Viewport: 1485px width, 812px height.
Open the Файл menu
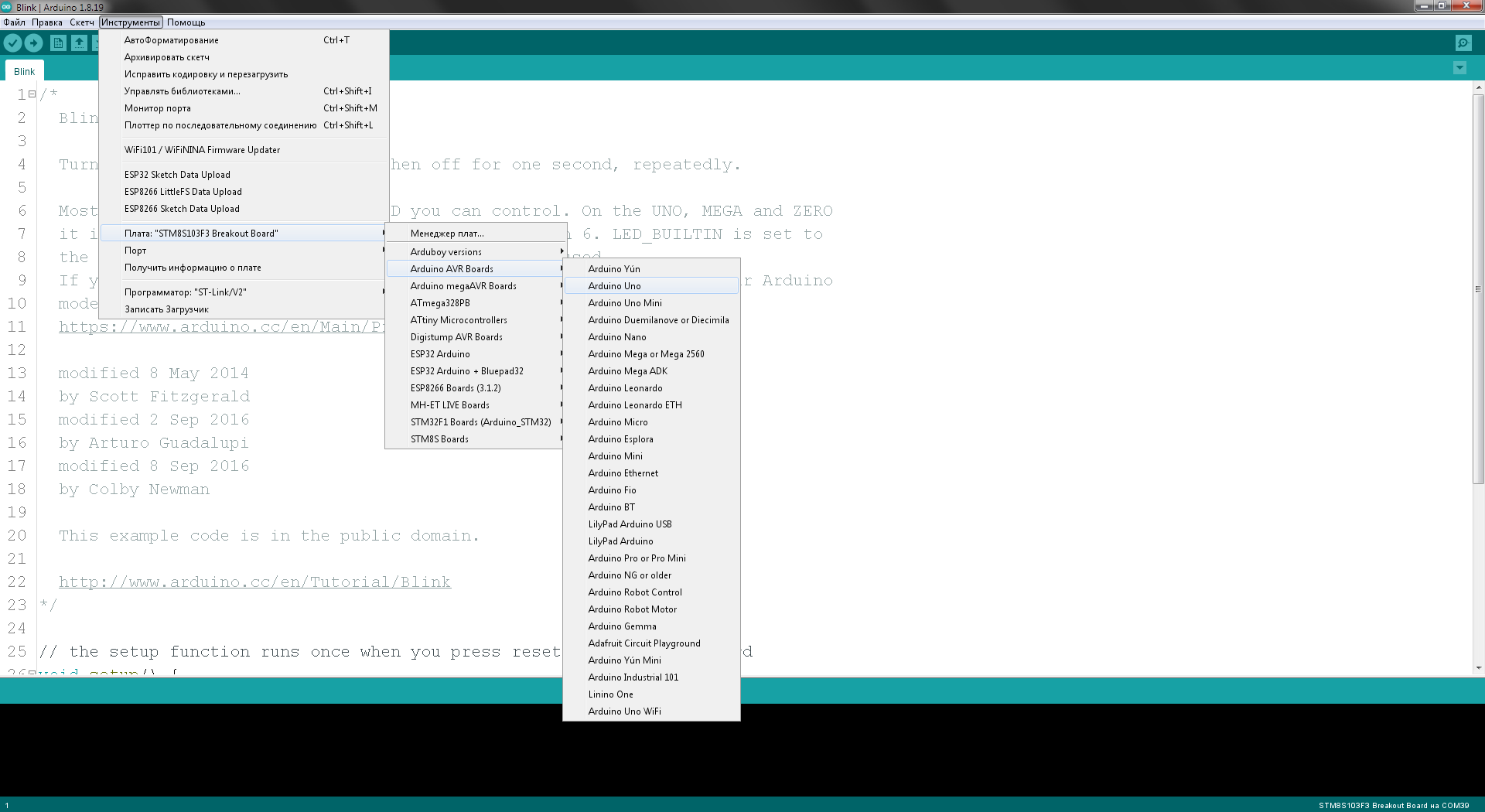click(x=14, y=22)
